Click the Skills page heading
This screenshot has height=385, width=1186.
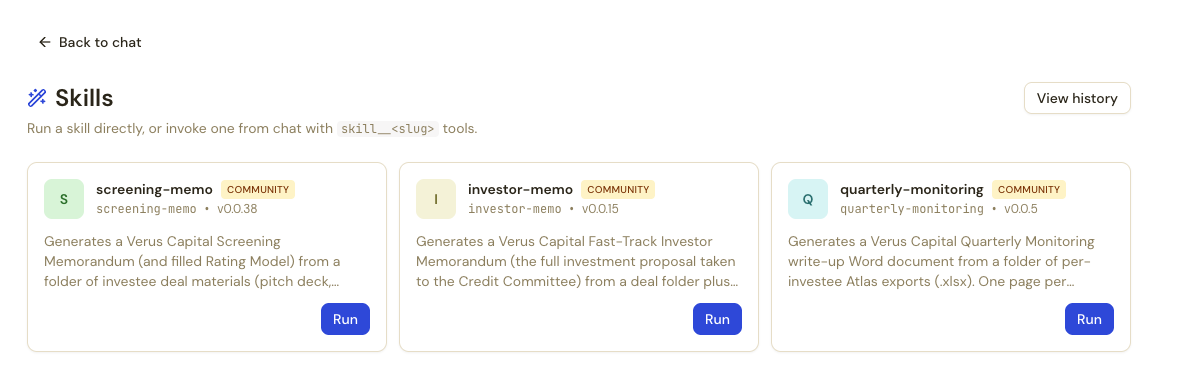tap(84, 98)
